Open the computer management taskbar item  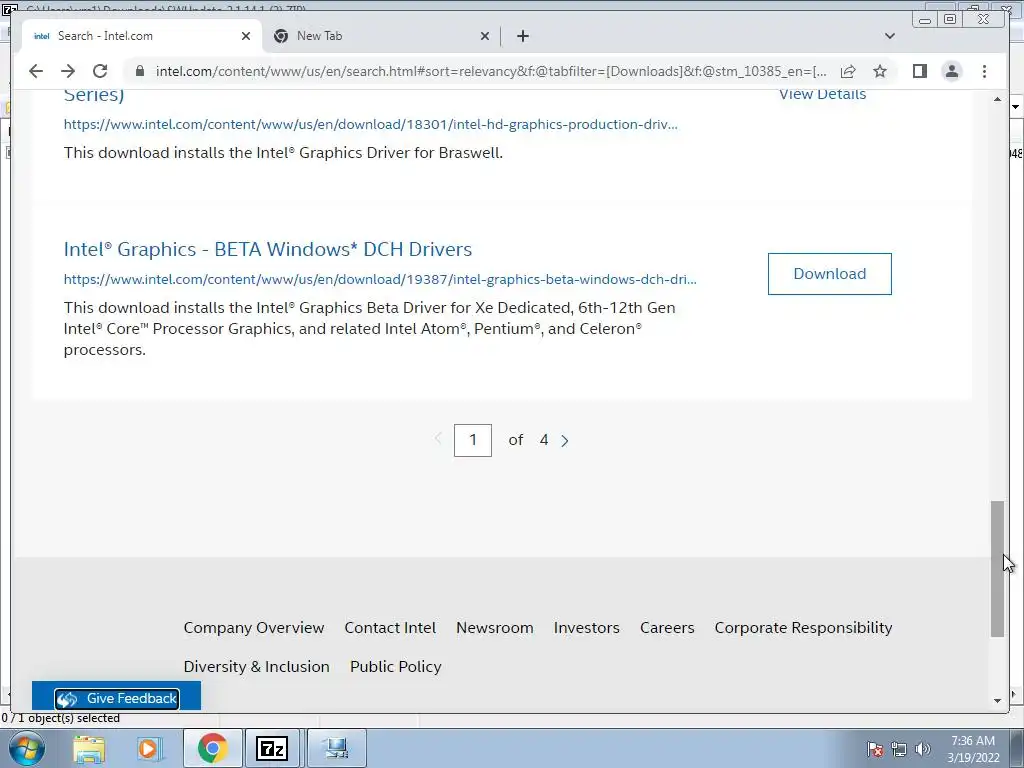coord(336,748)
